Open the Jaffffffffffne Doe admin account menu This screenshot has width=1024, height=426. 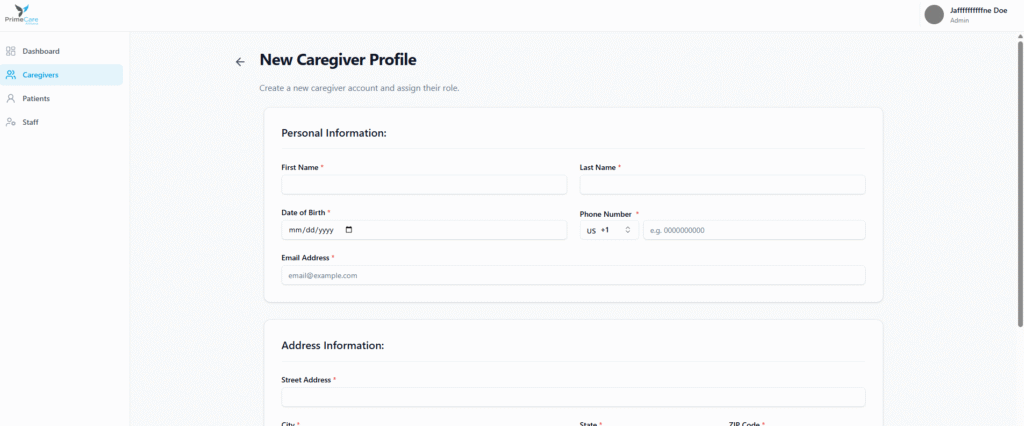(978, 10)
